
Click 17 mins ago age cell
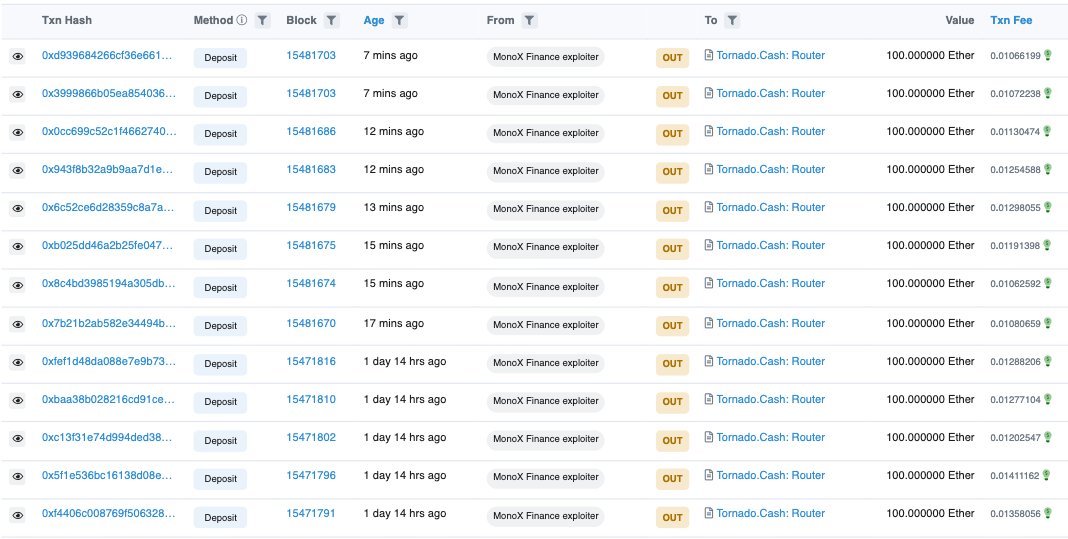tap(394, 323)
